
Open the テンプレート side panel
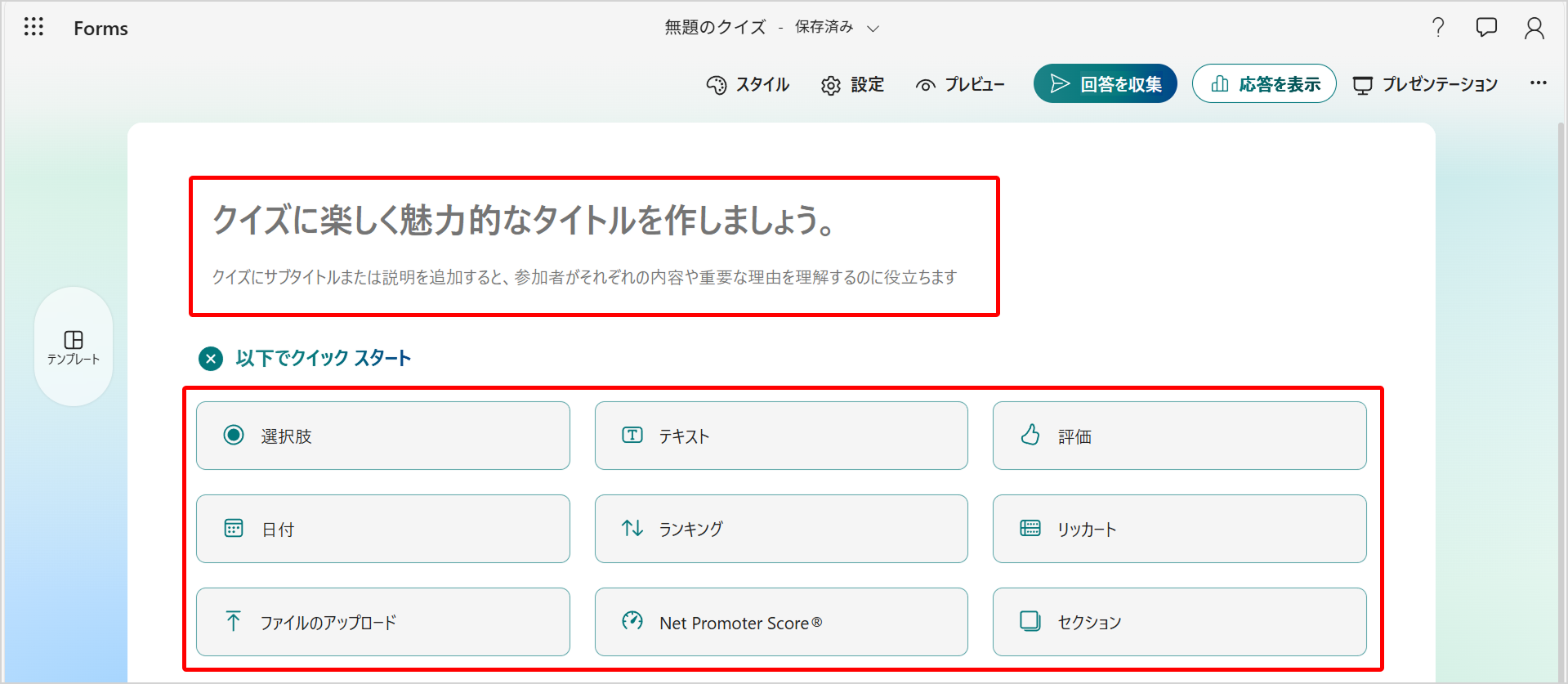coord(74,346)
